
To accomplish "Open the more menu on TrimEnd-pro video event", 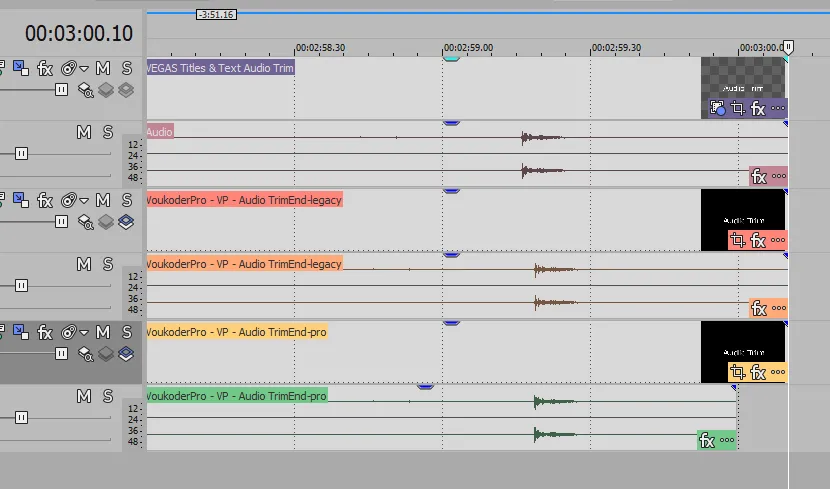I will [x=778, y=372].
